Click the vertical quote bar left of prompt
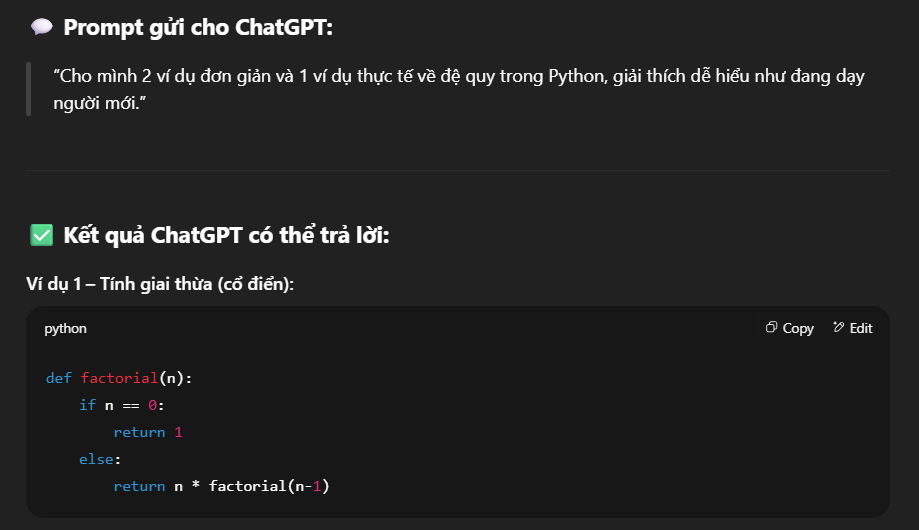The width and height of the screenshot is (919, 530). [x=28, y=89]
